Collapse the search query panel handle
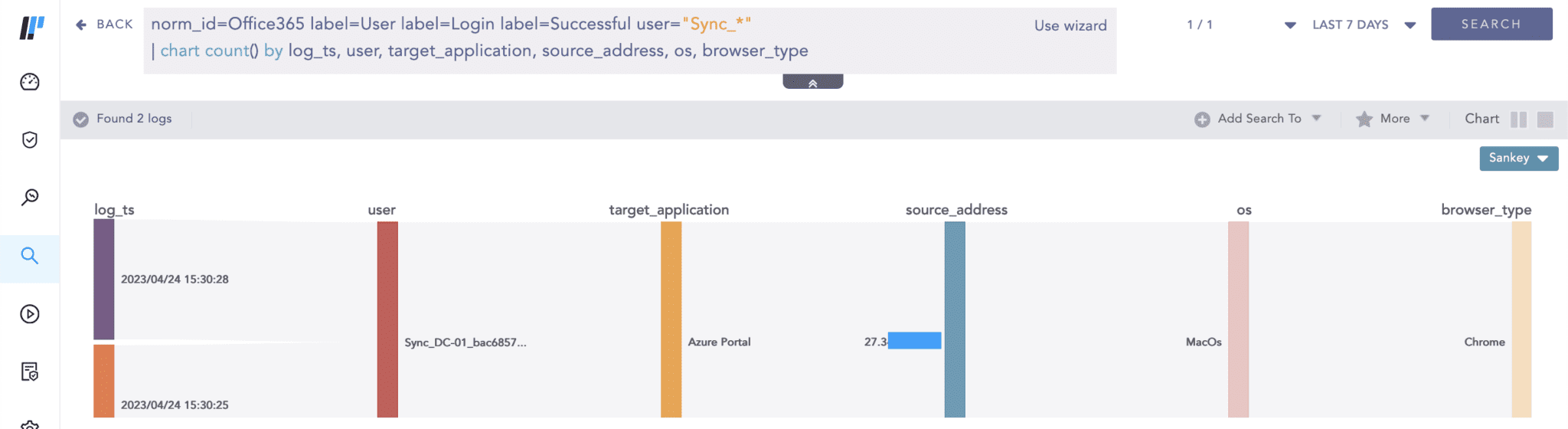This screenshot has height=429, width=1568. [x=812, y=82]
